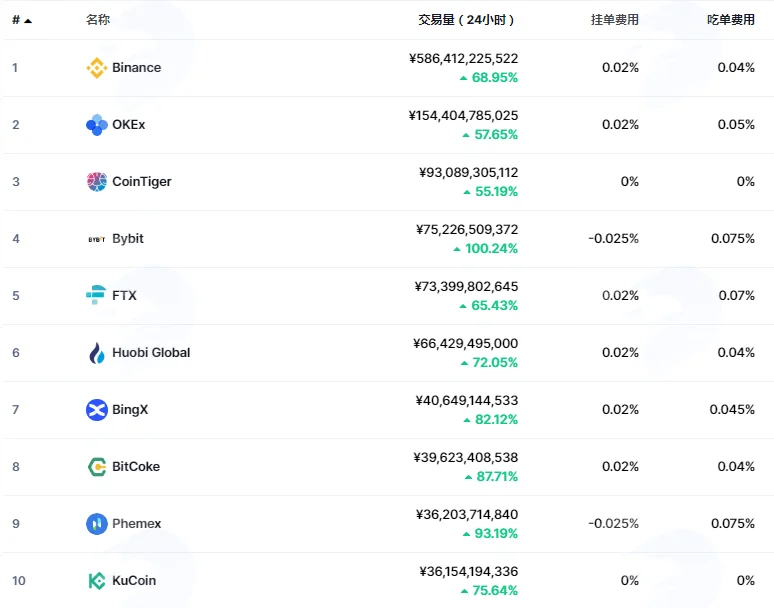This screenshot has width=774, height=608.
Task: Sort by 交易量 (24小时) column header
Action: point(466,20)
